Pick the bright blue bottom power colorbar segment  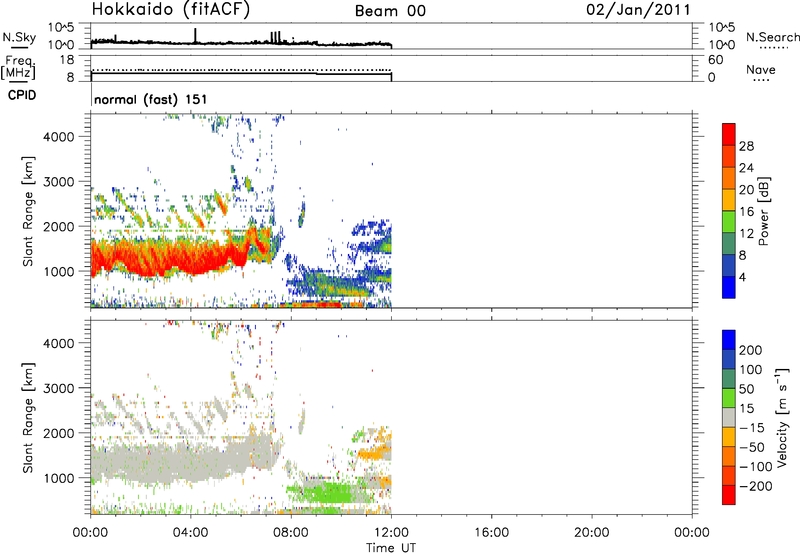[729, 287]
